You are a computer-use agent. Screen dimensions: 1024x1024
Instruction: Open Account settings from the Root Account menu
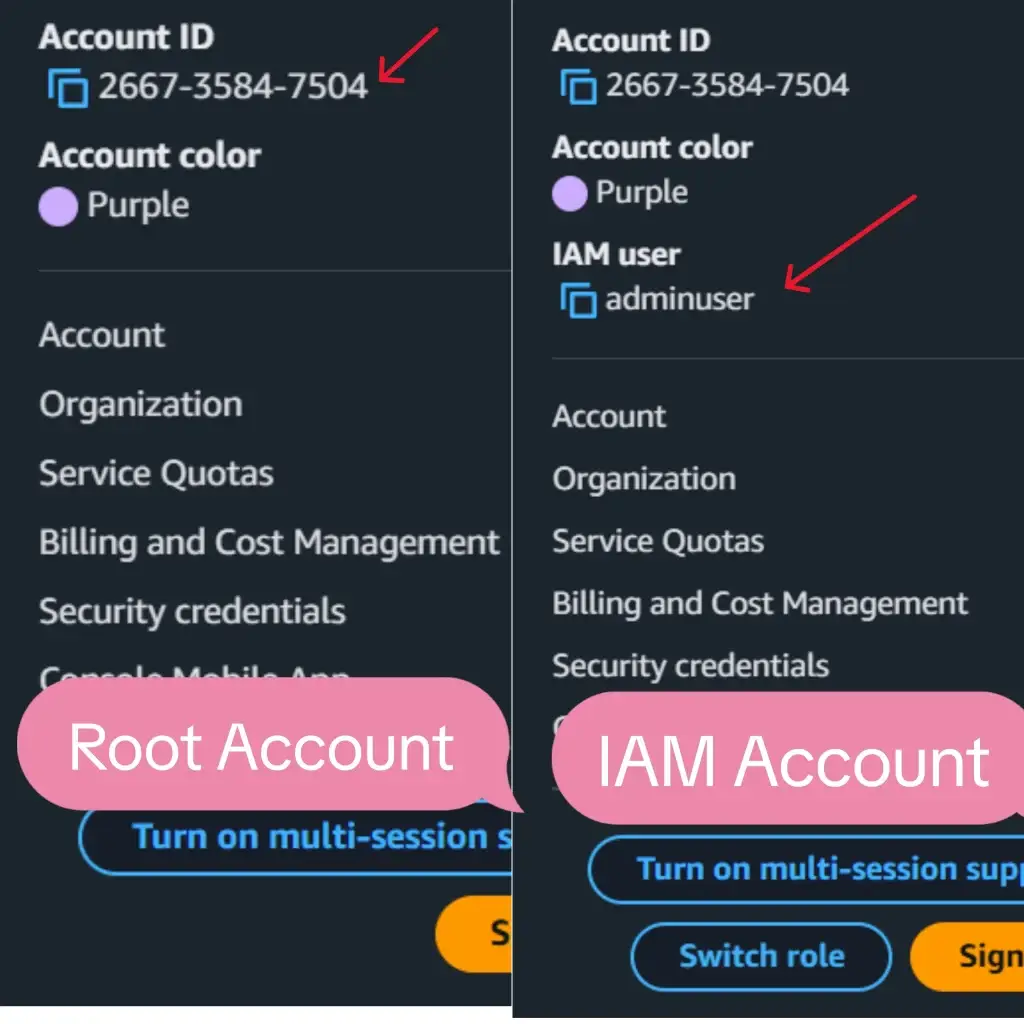pyautogui.click(x=100, y=335)
